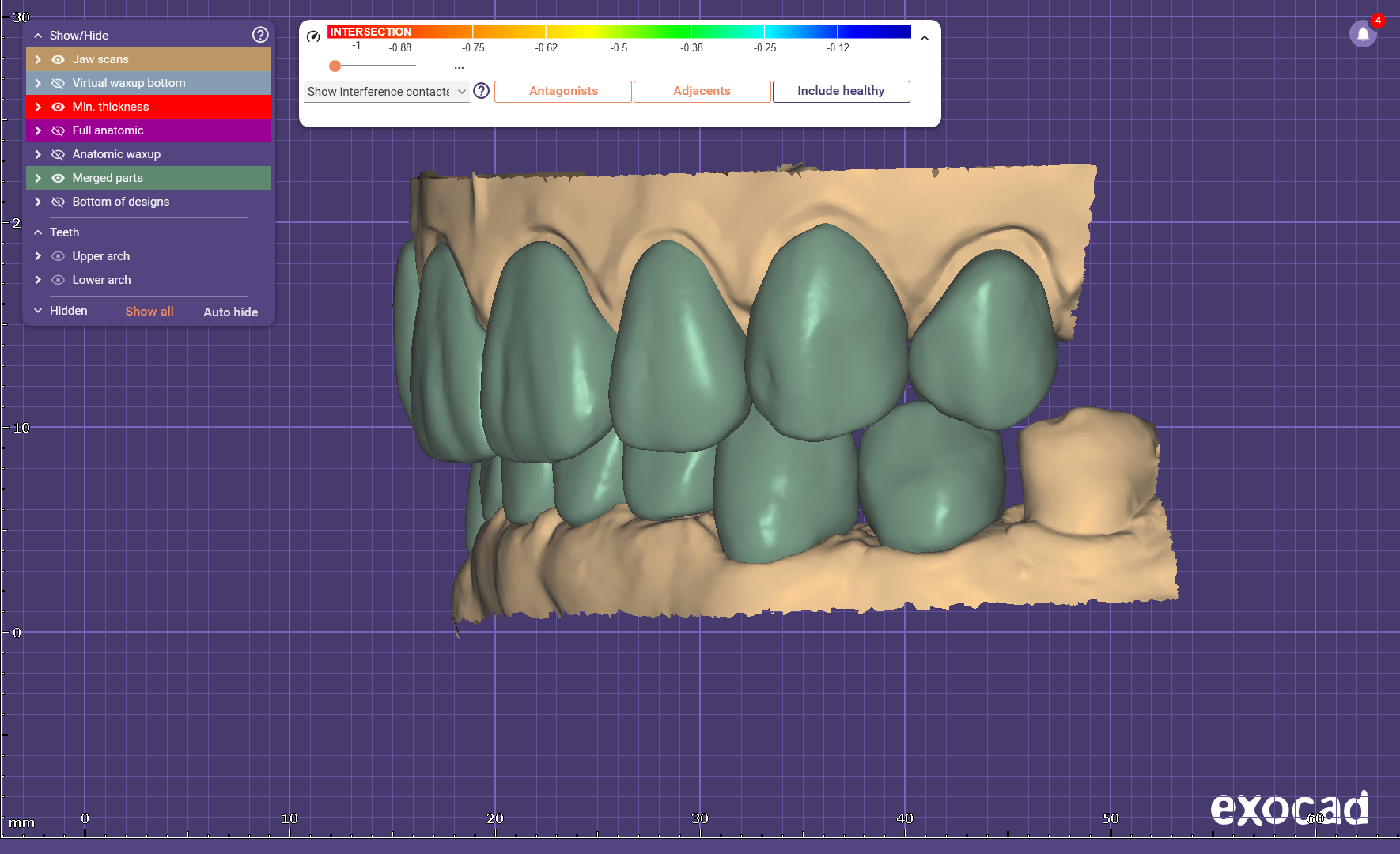Click the notification bell icon
Viewport: 1400px width, 854px height.
click(1363, 34)
